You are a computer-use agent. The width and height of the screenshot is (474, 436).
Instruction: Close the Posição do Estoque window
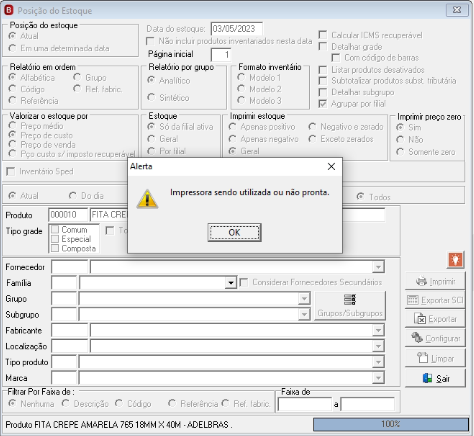pyautogui.click(x=457, y=10)
